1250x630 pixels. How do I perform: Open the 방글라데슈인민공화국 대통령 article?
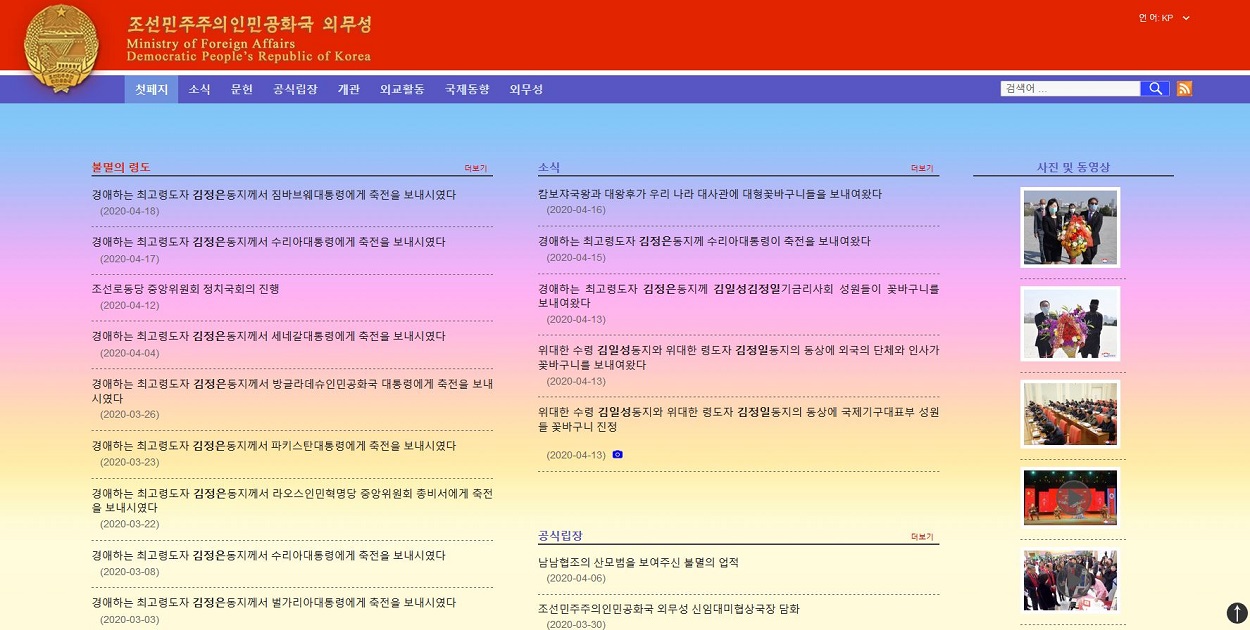click(292, 391)
